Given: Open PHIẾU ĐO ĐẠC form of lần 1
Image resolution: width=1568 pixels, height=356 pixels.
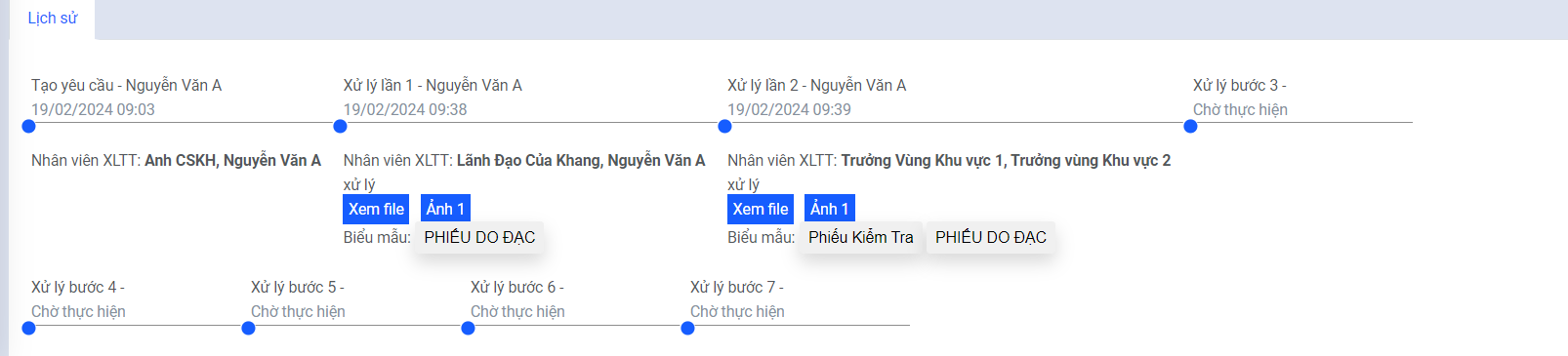Looking at the screenshot, I should point(479,237).
